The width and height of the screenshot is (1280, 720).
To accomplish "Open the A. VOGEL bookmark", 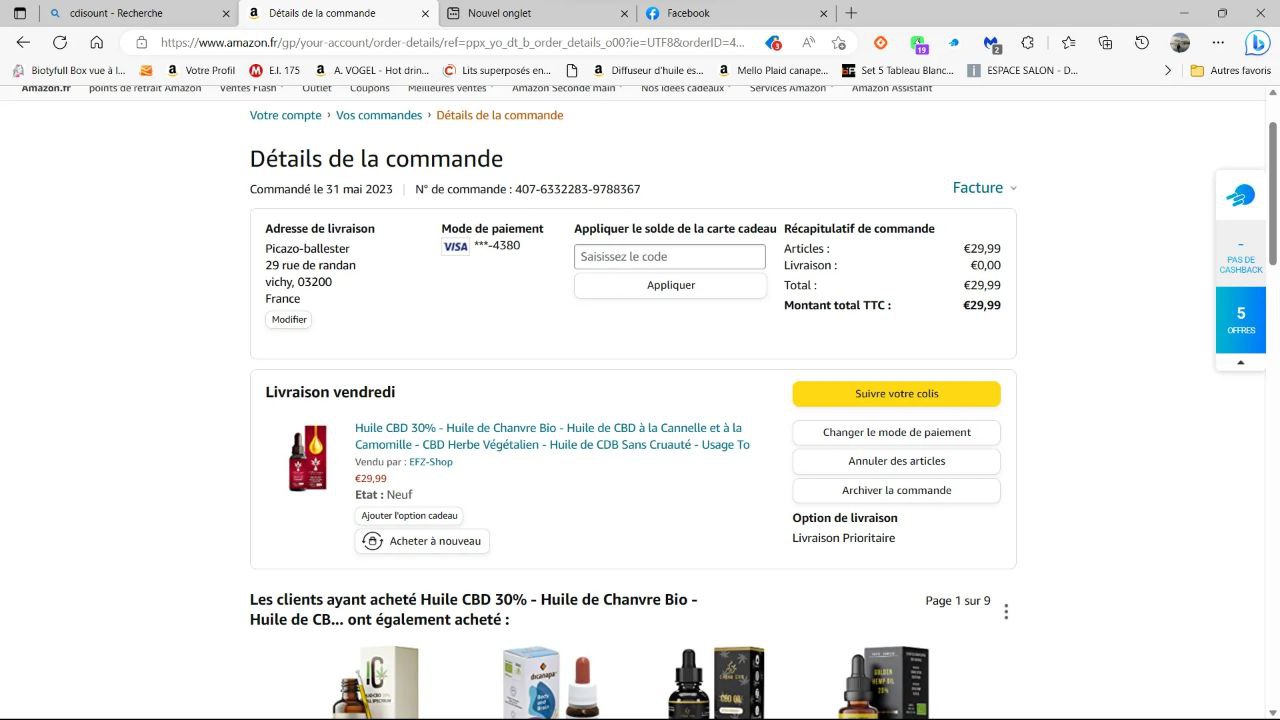I will click(x=372, y=71).
